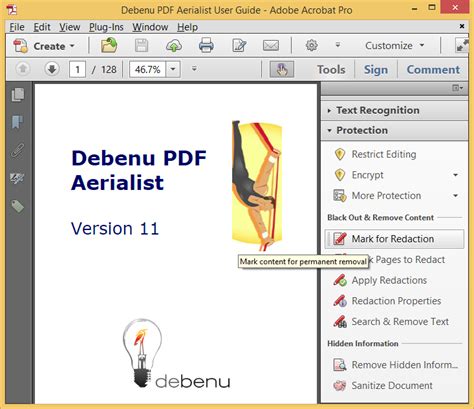Viewport: 474px width, 409px height.
Task: Click the page number input field
Action: tap(77, 69)
